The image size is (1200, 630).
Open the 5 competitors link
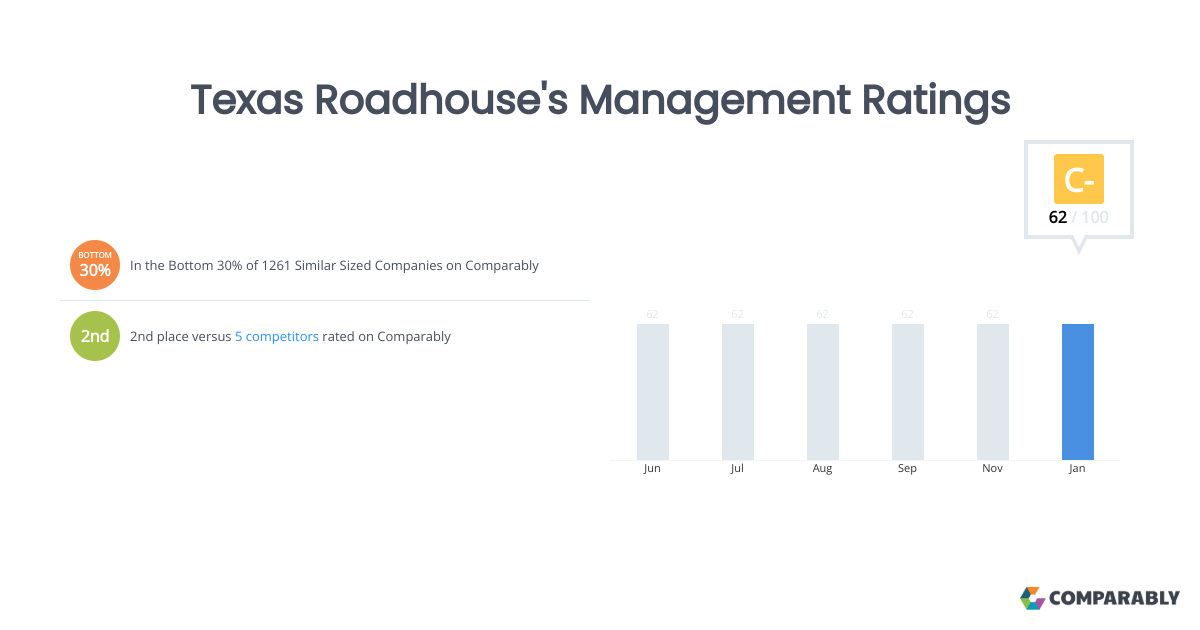277,336
